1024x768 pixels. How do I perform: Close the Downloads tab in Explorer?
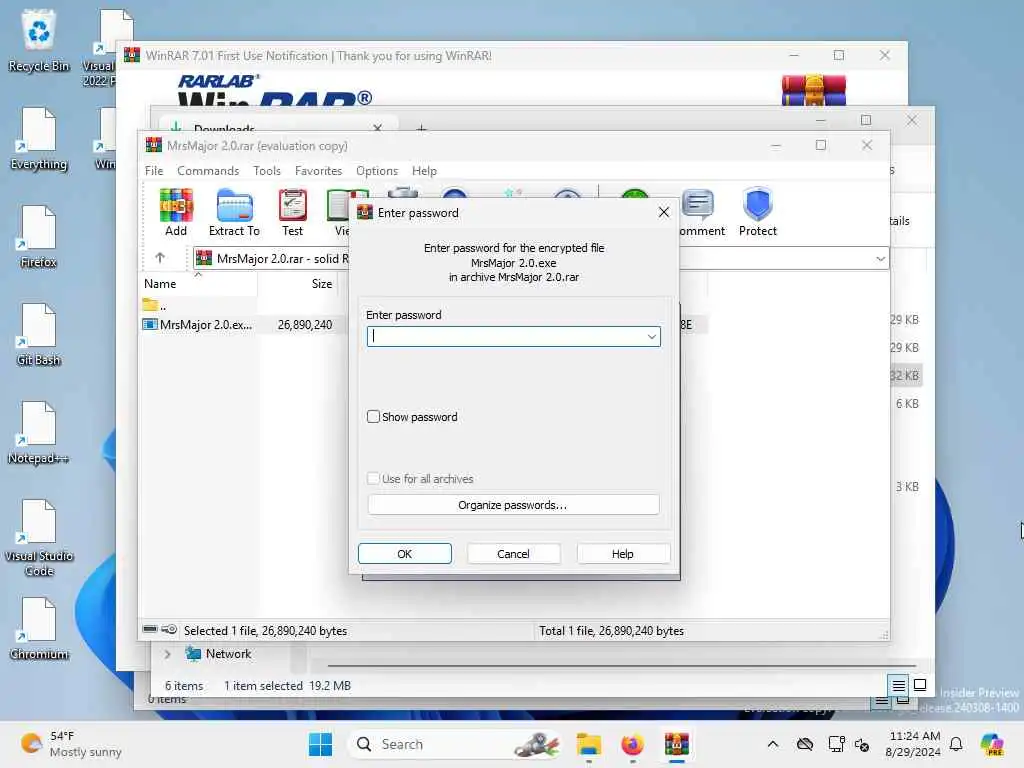coord(377,128)
